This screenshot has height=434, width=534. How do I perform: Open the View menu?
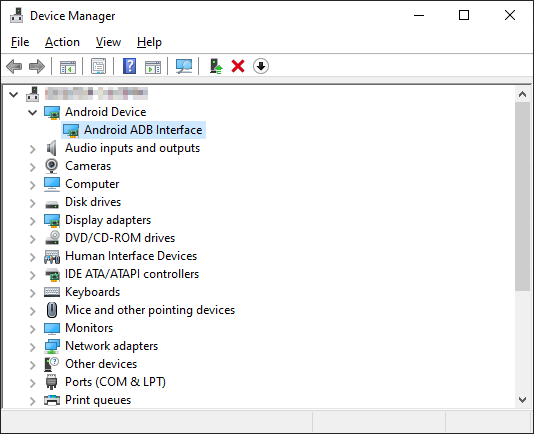pos(108,42)
